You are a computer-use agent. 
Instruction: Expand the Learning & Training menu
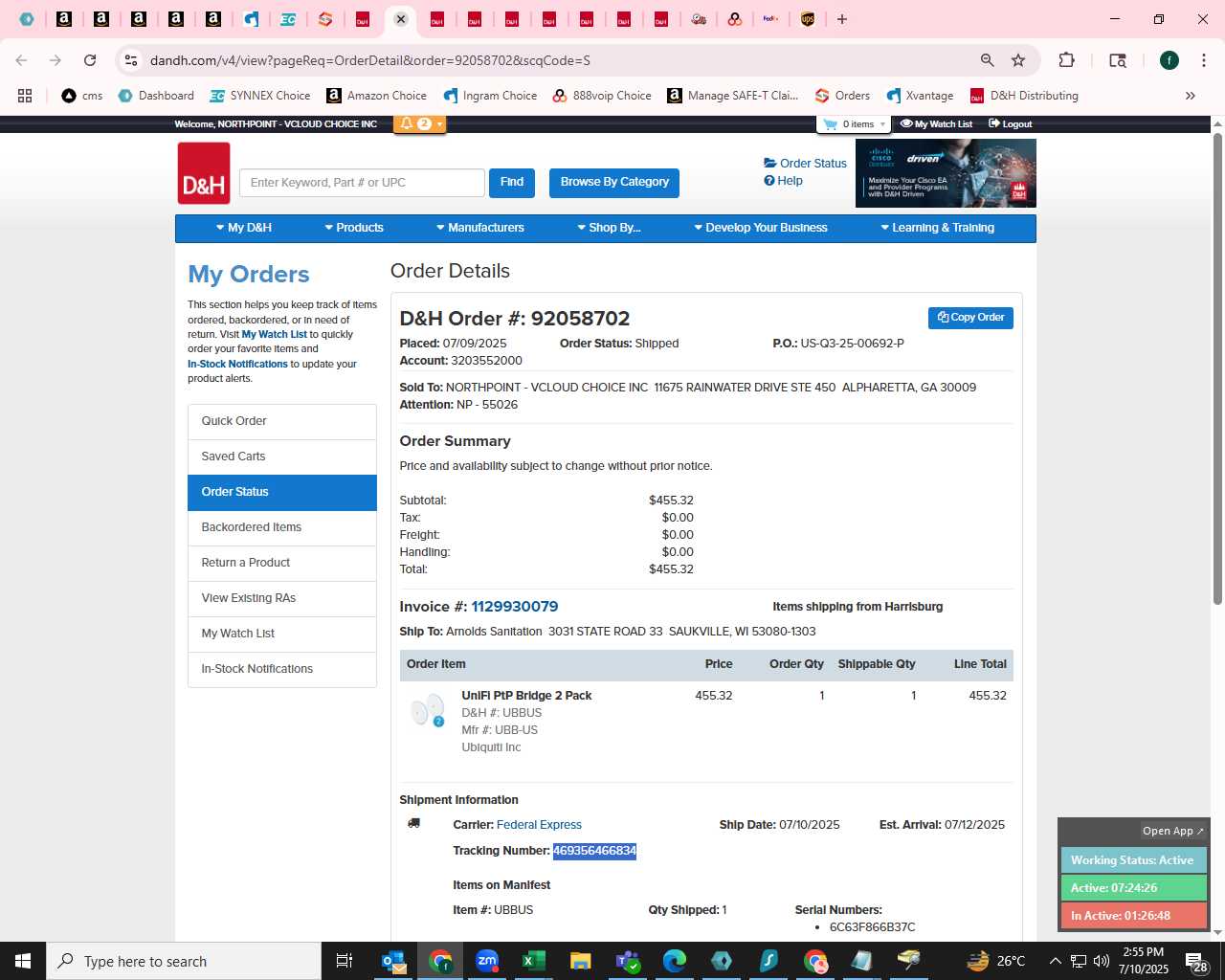click(x=938, y=228)
